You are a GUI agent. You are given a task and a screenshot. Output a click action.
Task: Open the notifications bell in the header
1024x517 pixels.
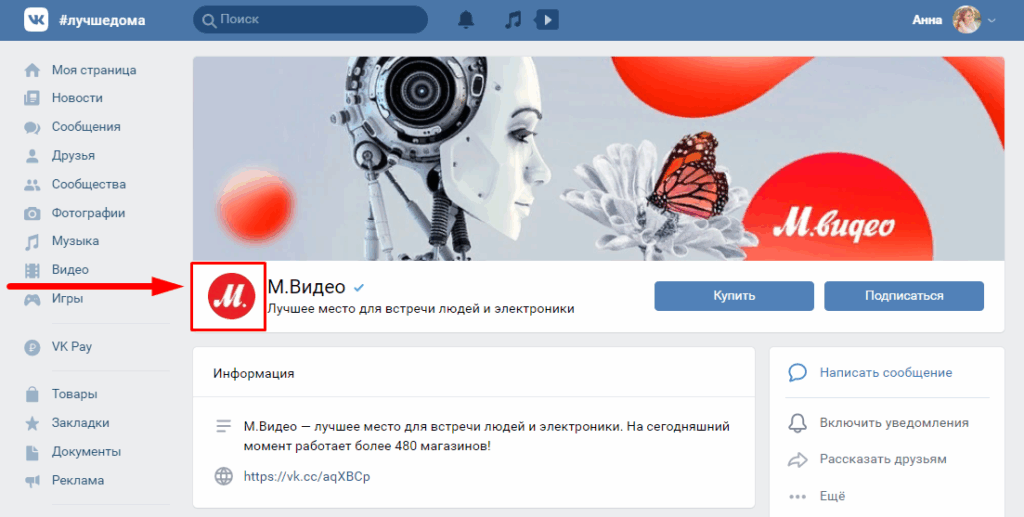[466, 20]
